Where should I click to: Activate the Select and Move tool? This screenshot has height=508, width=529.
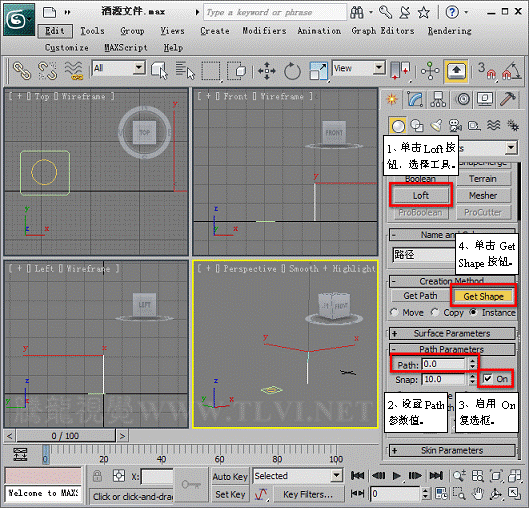point(267,70)
